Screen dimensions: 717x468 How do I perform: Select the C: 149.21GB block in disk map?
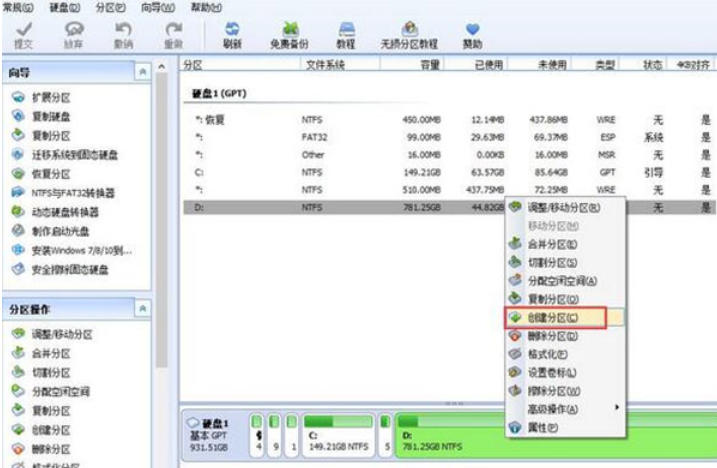[x=337, y=435]
